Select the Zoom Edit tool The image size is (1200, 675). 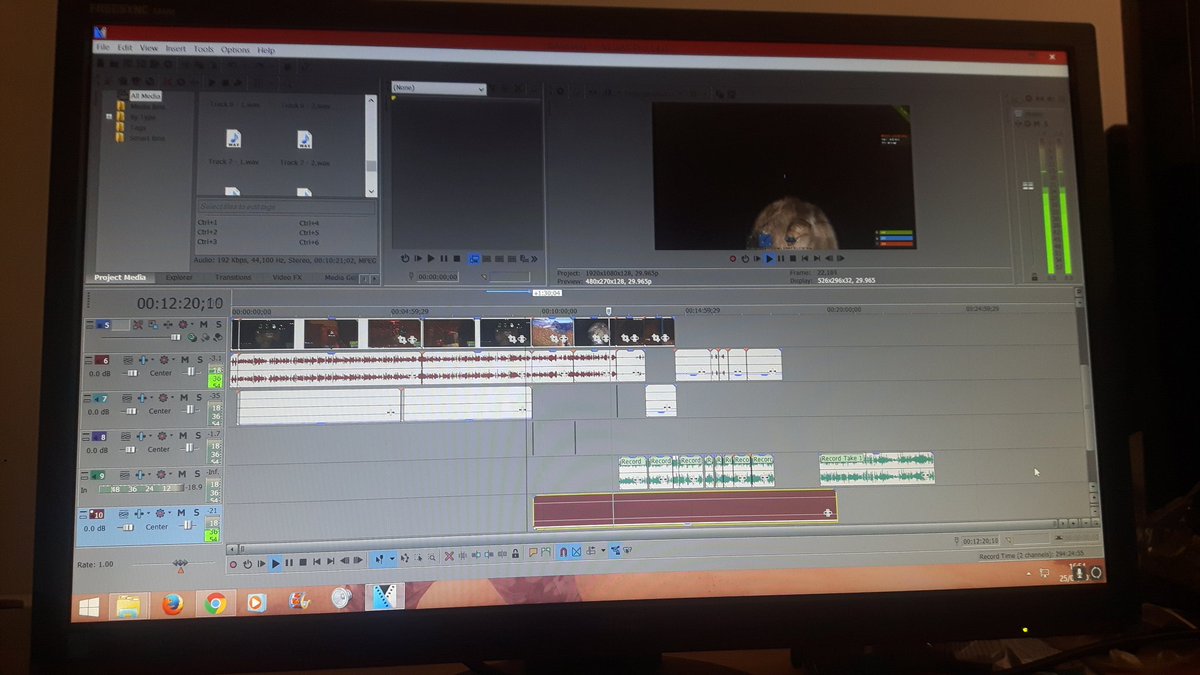tap(432, 556)
